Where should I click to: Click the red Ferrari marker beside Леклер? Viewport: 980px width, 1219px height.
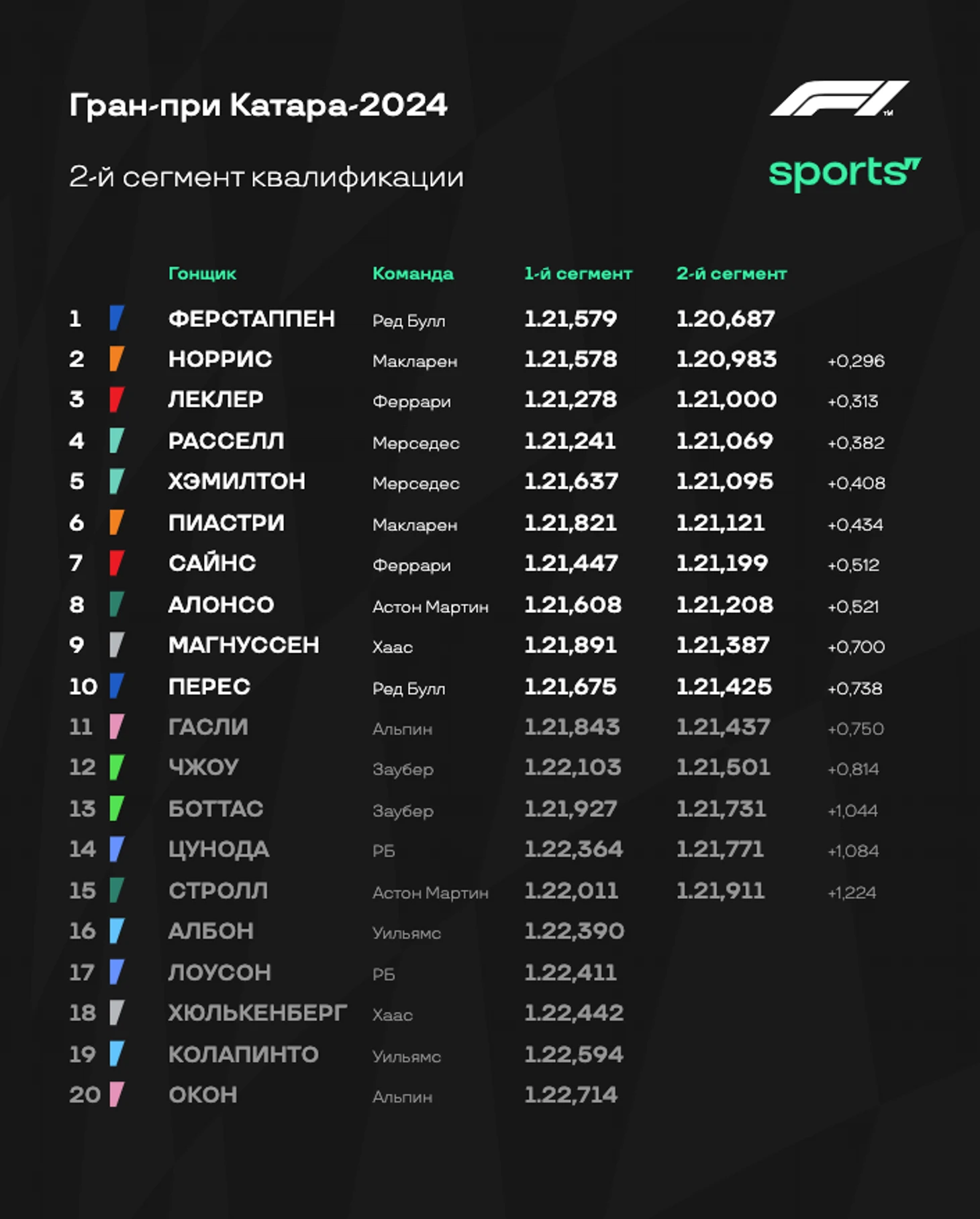117,399
